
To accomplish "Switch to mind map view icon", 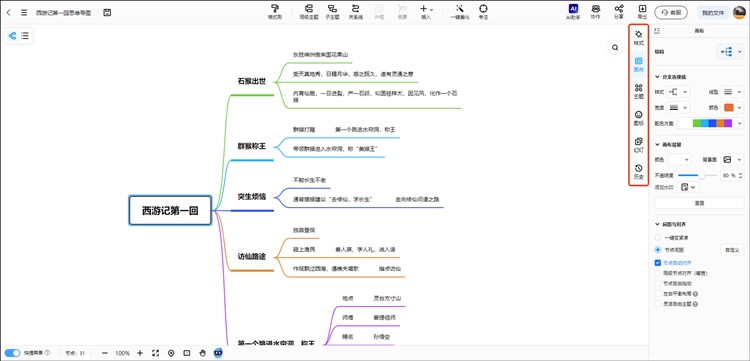I will click(x=12, y=35).
